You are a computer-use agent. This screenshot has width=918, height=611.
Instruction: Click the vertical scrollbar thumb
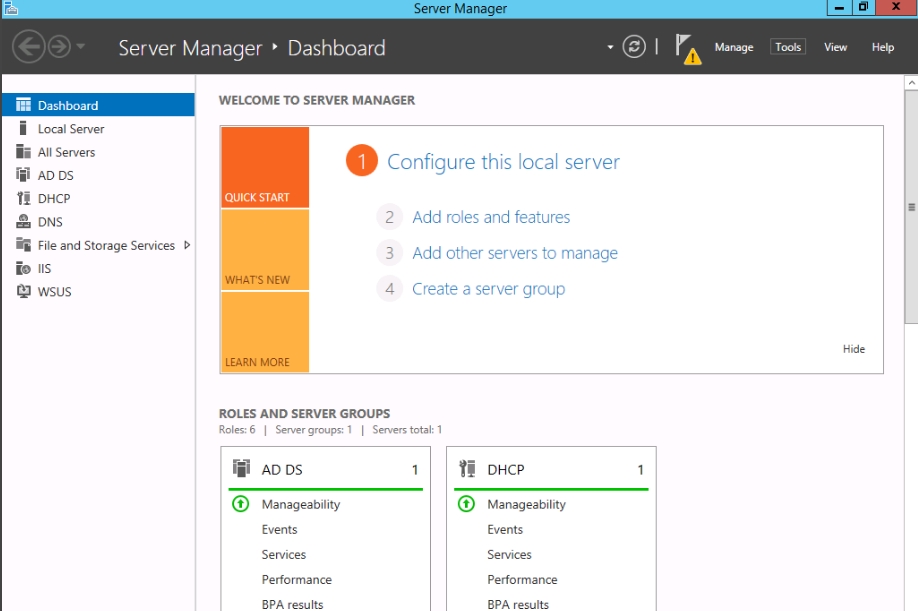911,207
